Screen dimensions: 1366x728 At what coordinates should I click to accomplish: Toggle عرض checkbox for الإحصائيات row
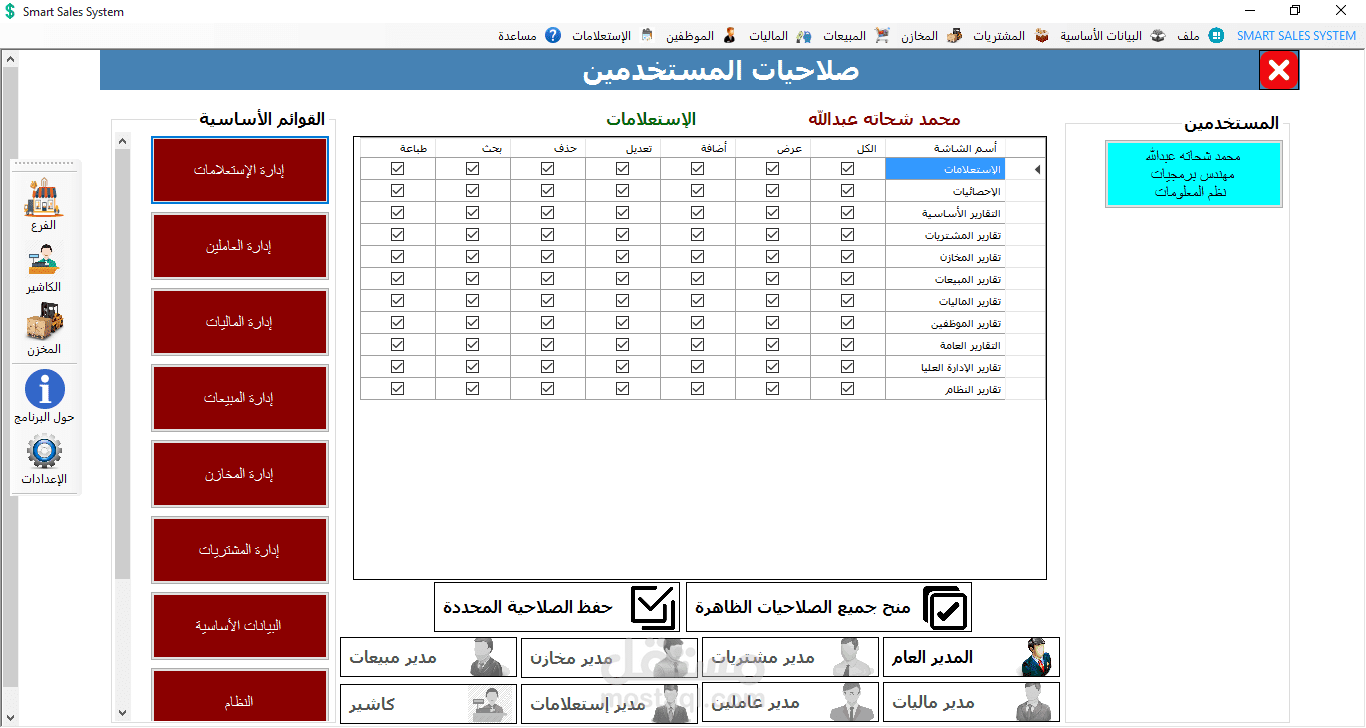[x=772, y=191]
